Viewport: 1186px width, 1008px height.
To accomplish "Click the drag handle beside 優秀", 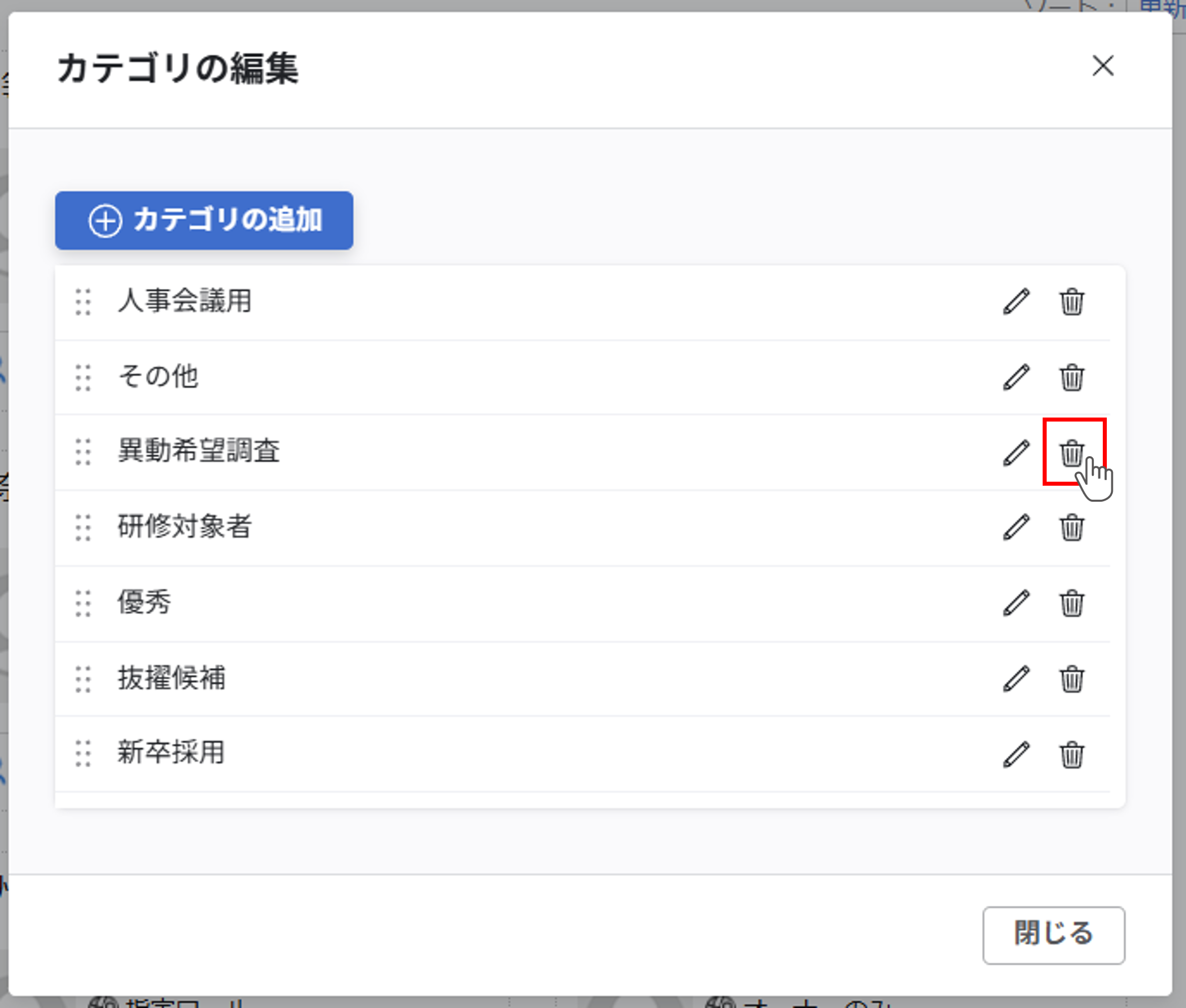I will [x=83, y=603].
